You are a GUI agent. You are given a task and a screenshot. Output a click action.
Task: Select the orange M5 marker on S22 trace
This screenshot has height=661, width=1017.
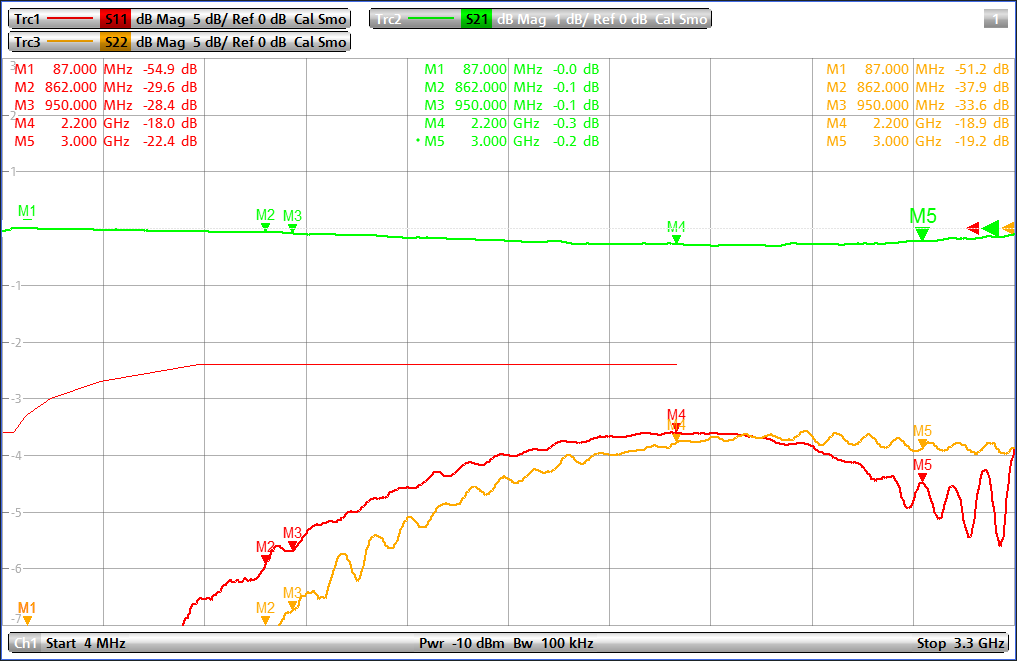click(923, 443)
